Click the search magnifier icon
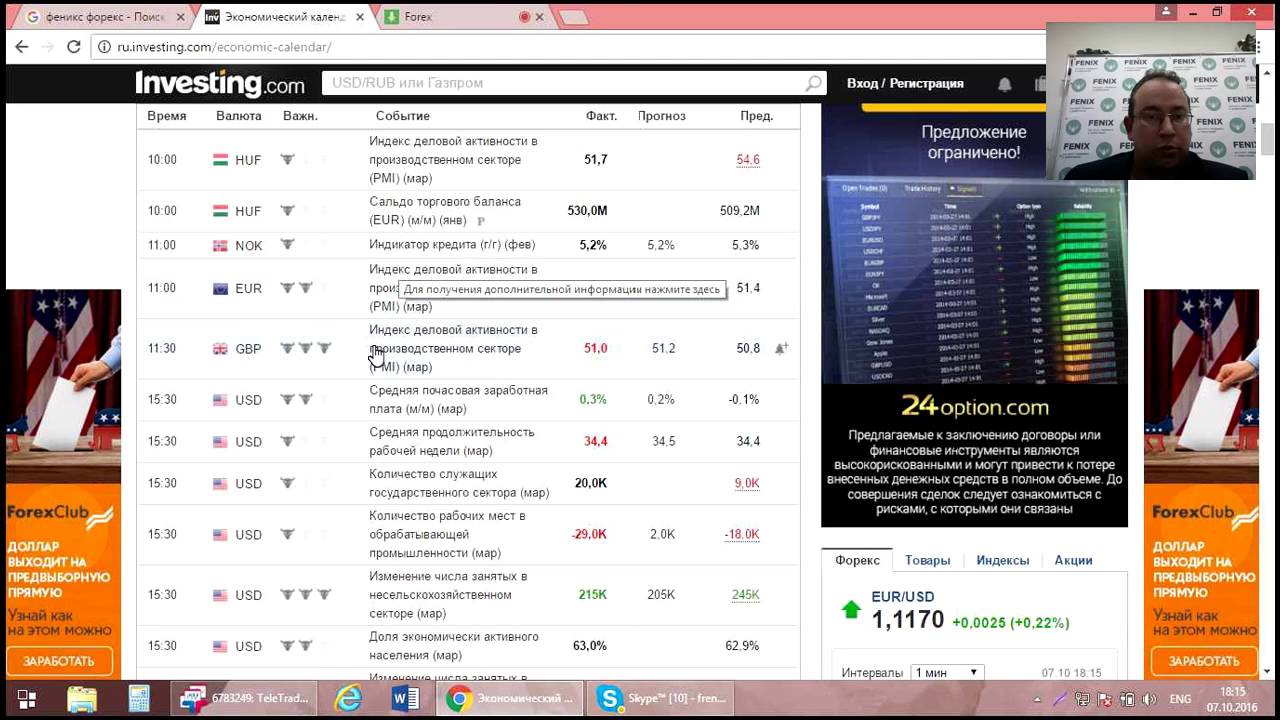 click(x=814, y=84)
